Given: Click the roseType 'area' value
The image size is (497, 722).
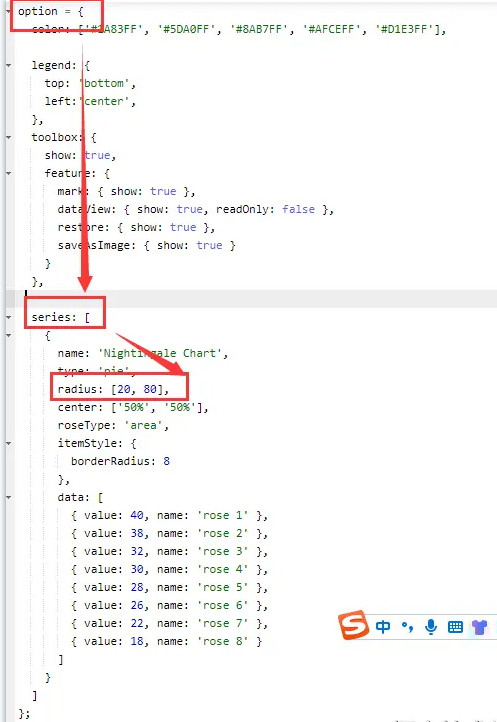Looking at the screenshot, I should [x=143, y=425].
